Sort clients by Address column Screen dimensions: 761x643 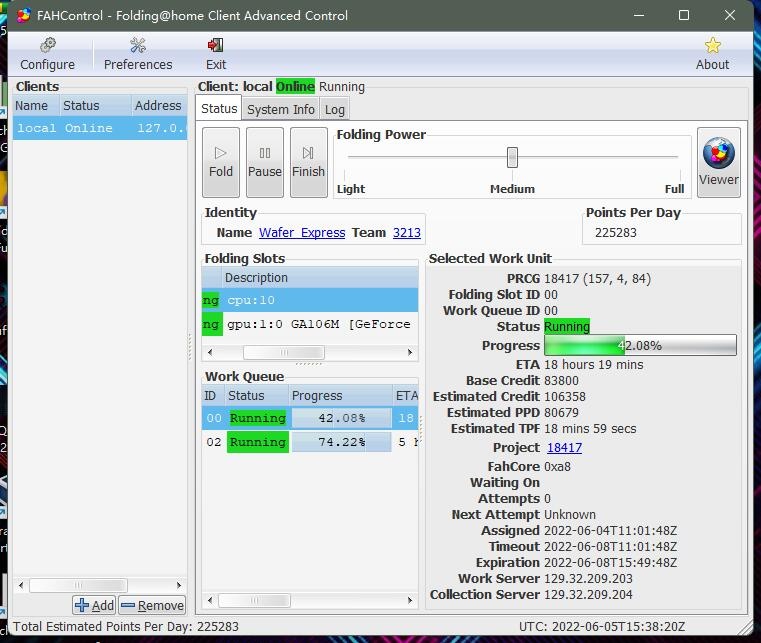point(159,105)
